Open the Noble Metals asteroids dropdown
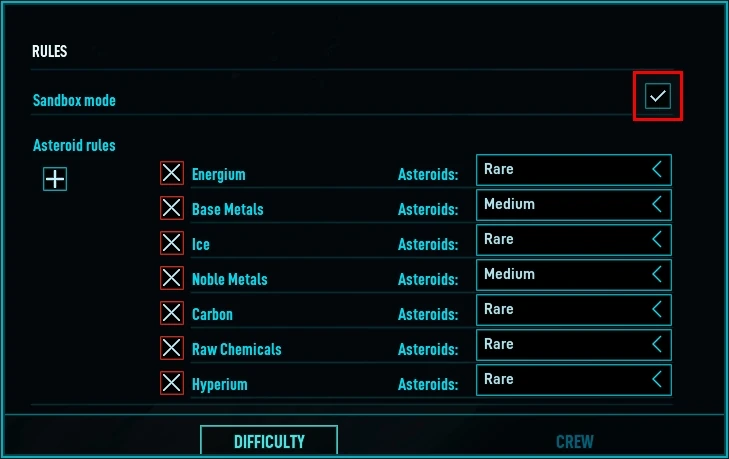The image size is (729, 459). pos(574,275)
